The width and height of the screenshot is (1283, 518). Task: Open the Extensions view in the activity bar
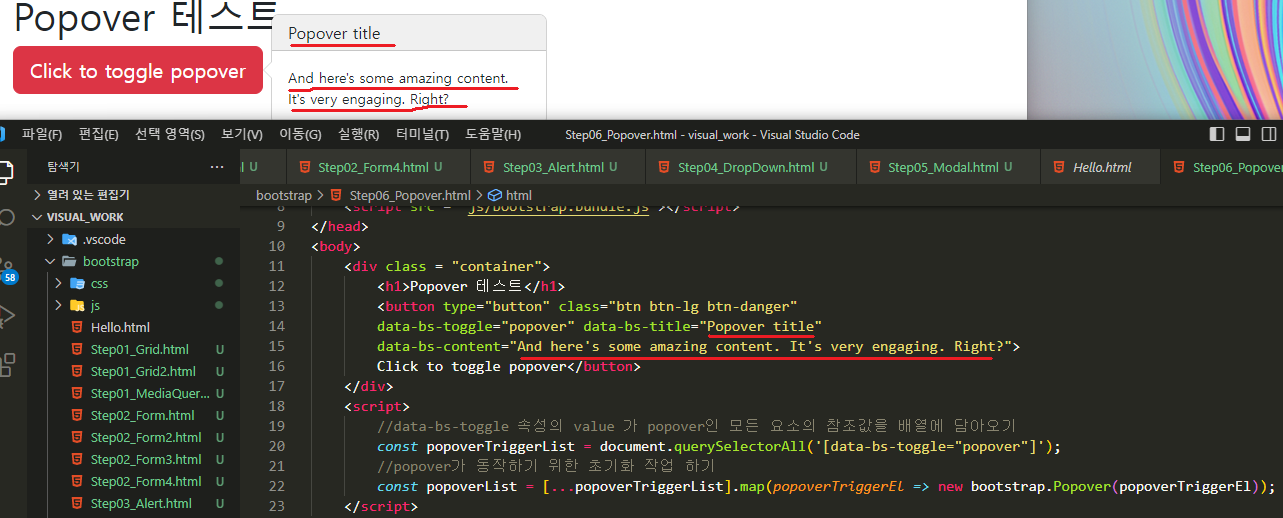[x=6, y=364]
